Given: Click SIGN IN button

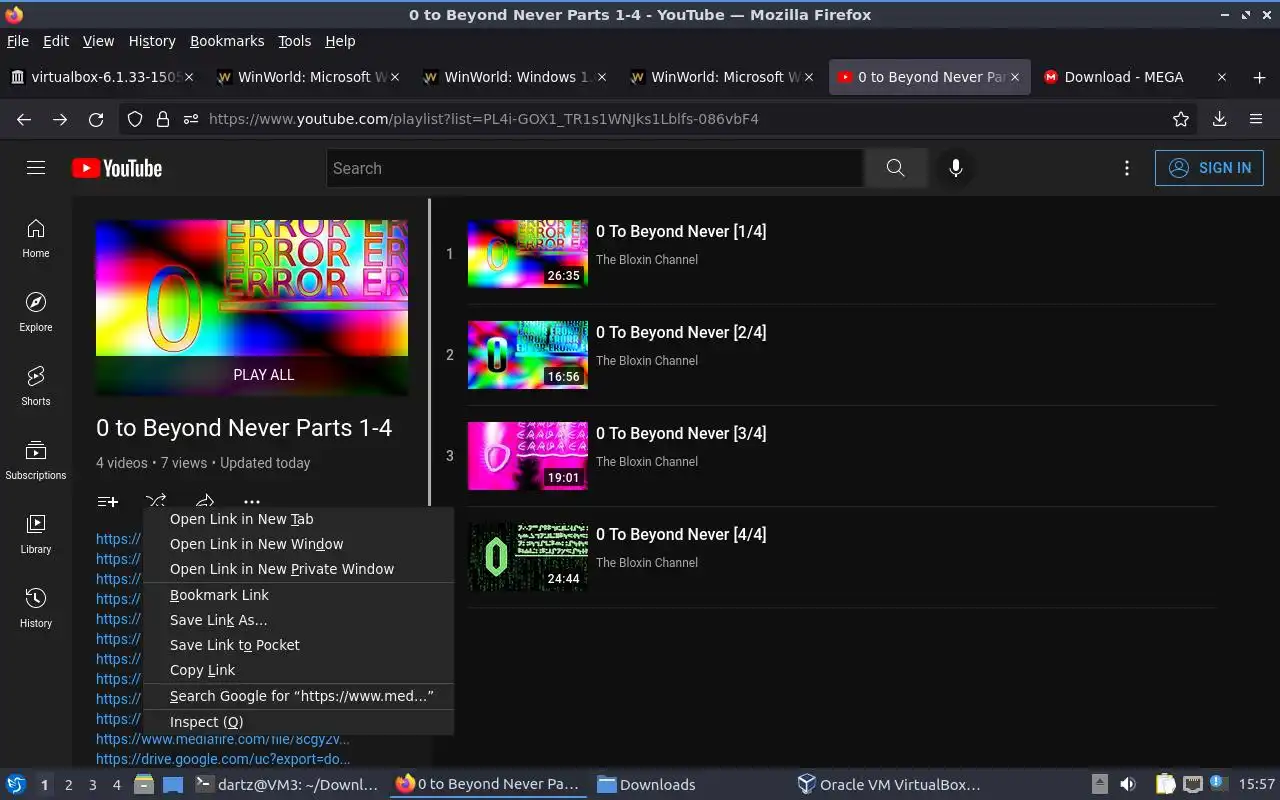Looking at the screenshot, I should 1209,168.
